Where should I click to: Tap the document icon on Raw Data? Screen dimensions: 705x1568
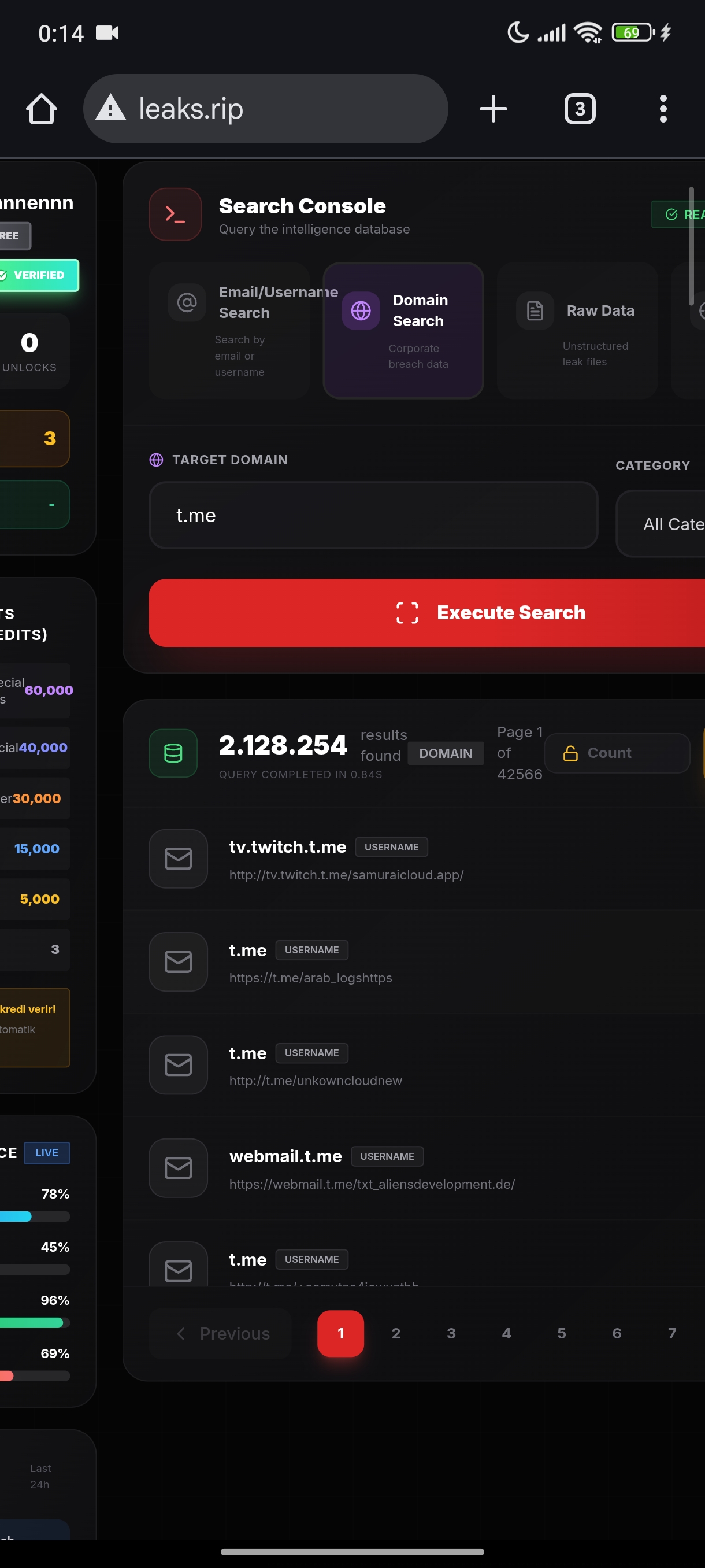pos(535,310)
